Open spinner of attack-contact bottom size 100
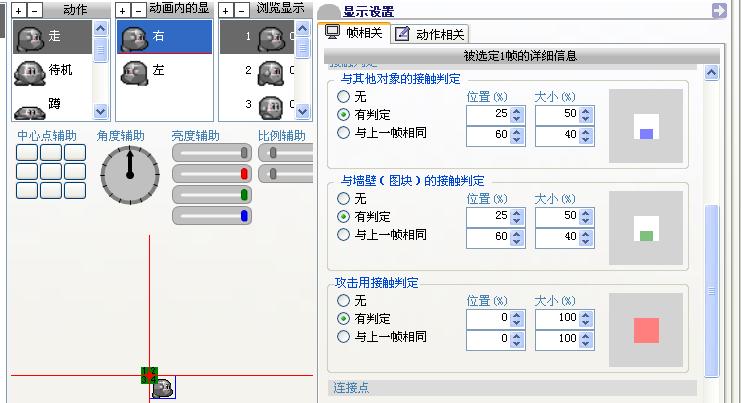The height and width of the screenshot is (403, 741). click(586, 339)
